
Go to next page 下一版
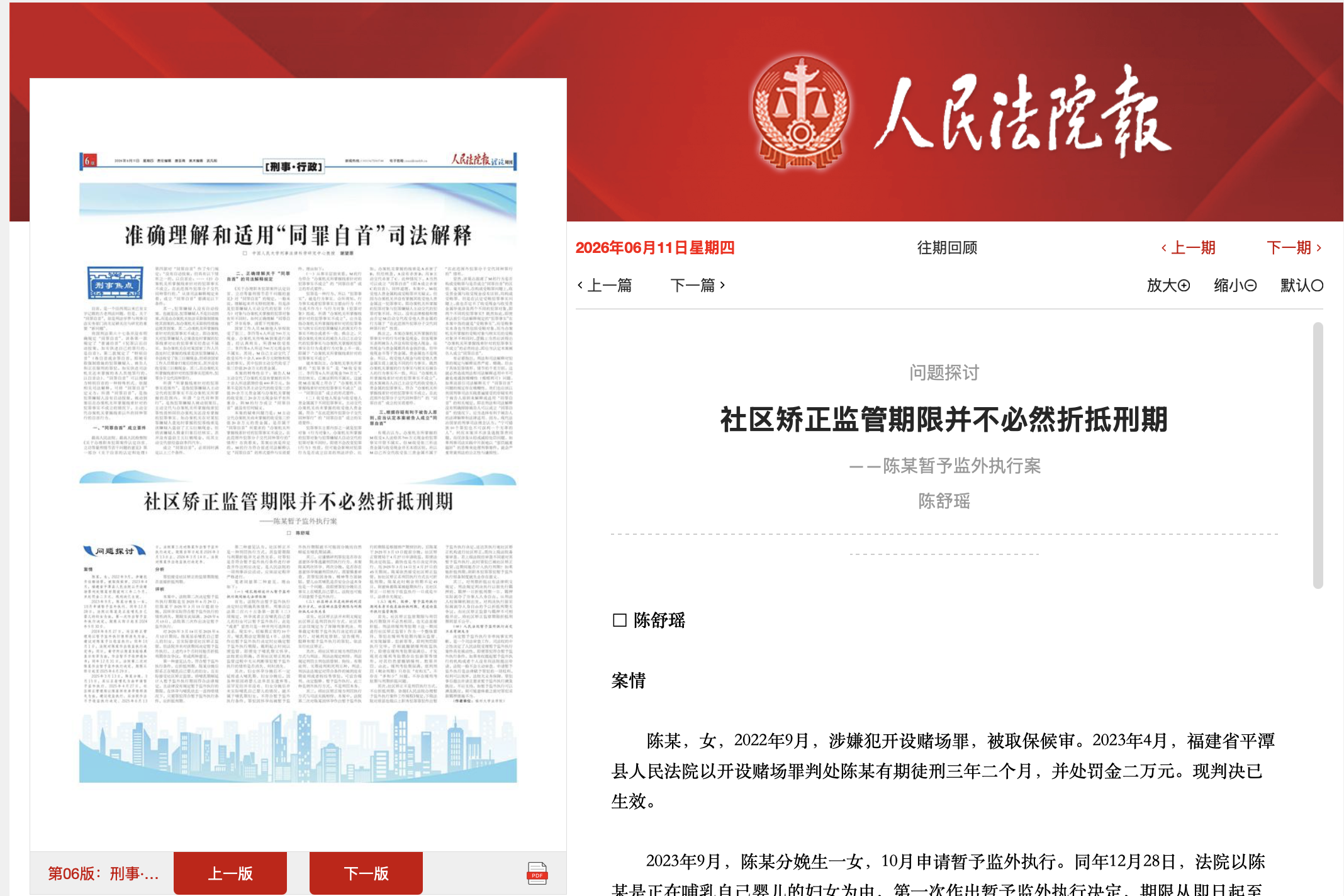point(366,873)
